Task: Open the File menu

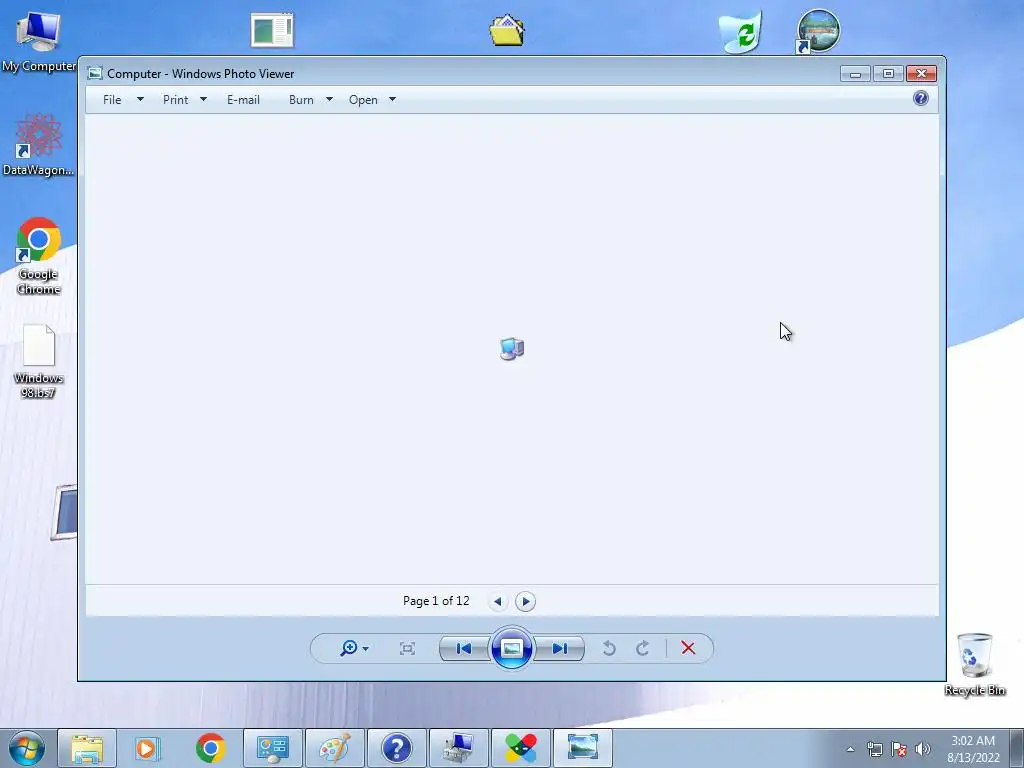Action: 112,100
